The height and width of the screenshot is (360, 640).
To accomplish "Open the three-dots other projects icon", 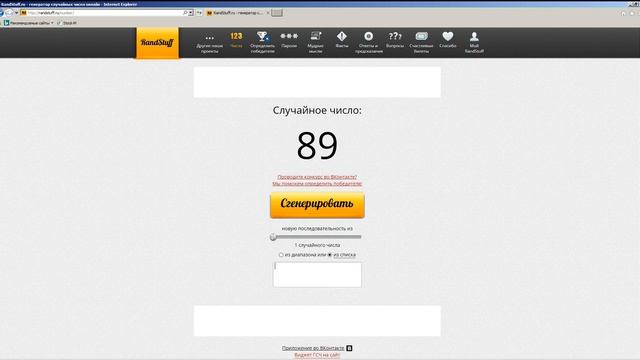I will [x=209, y=38].
